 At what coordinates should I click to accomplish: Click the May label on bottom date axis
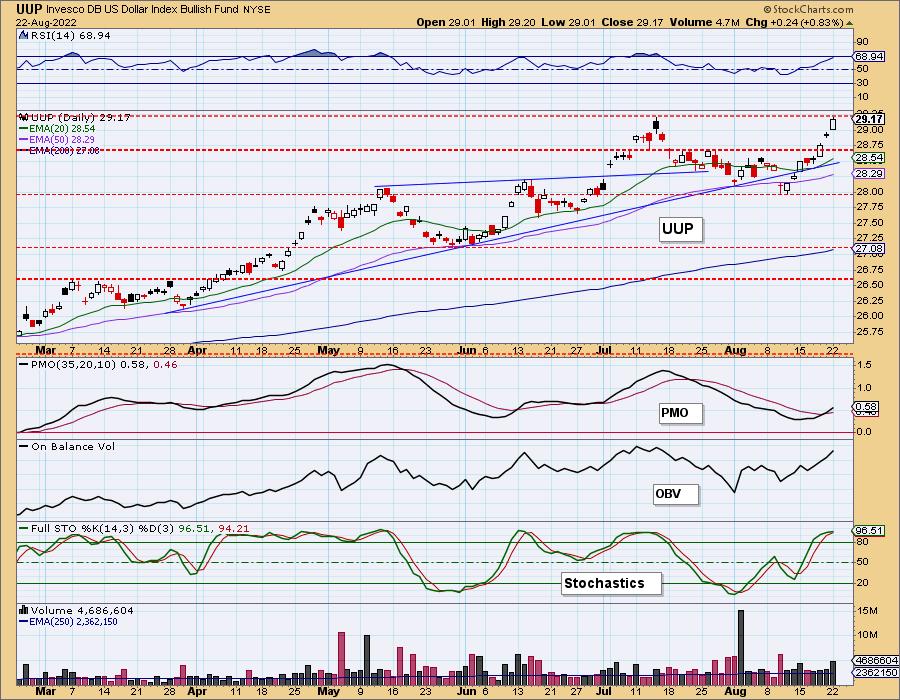[329, 691]
